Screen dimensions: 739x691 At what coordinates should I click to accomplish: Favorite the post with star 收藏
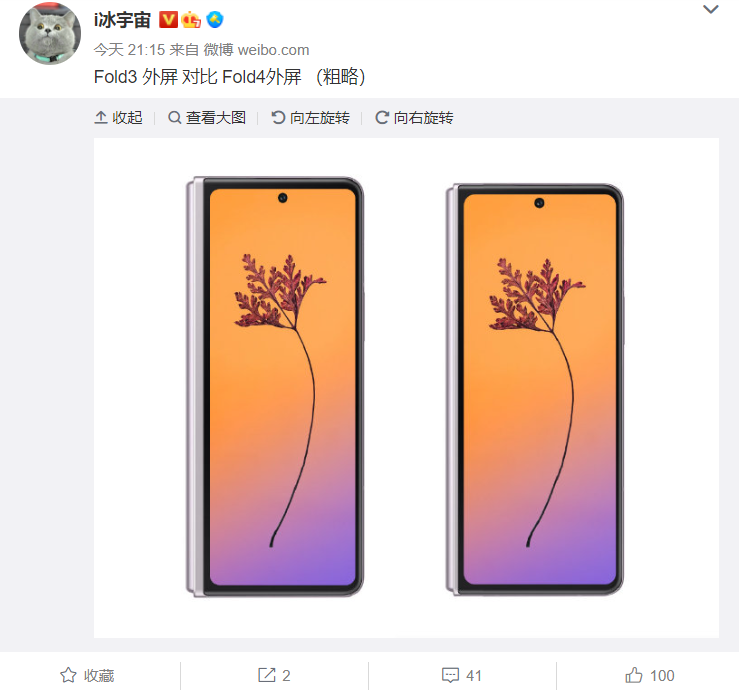pyautogui.click(x=87, y=675)
